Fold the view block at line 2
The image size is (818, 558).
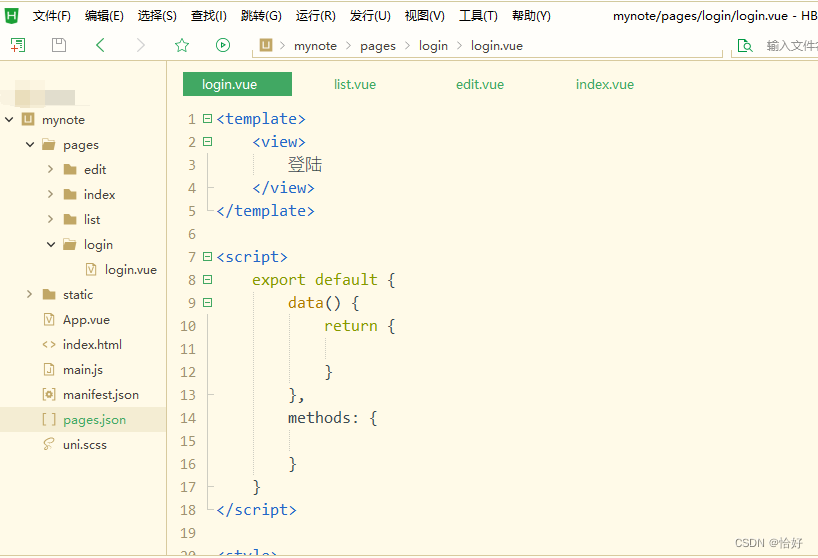pos(208,142)
